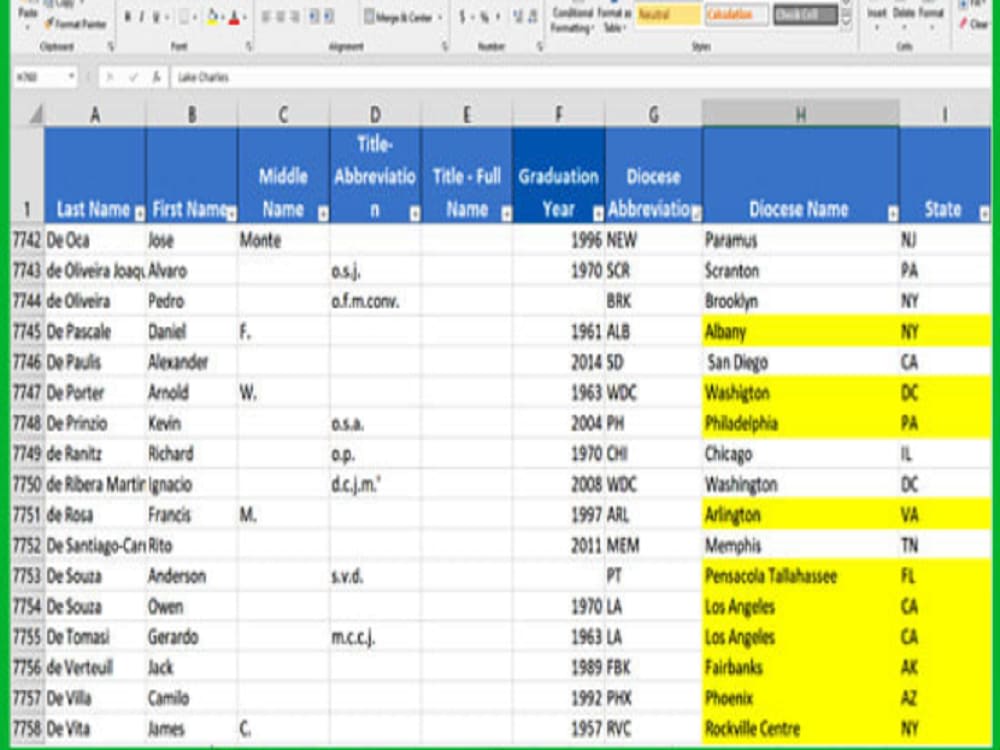Open the State filter dropdown
The height and width of the screenshot is (750, 1000).
pyautogui.click(x=984, y=214)
